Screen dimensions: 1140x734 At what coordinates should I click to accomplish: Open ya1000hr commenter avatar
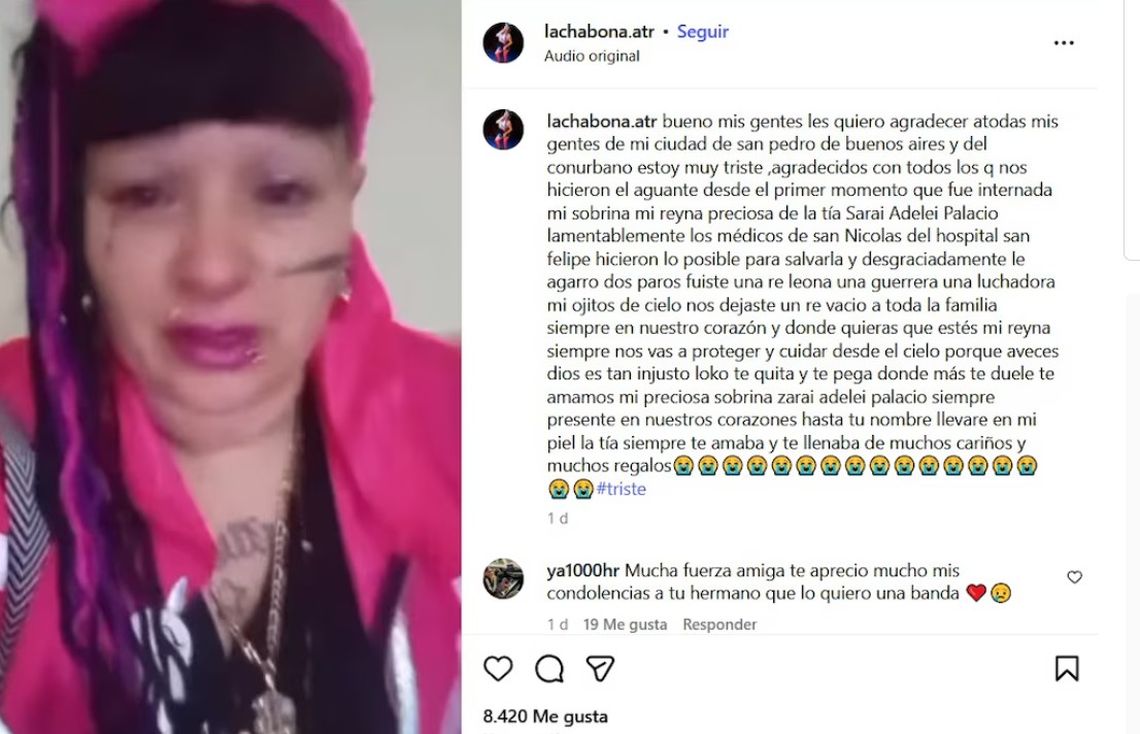(503, 579)
